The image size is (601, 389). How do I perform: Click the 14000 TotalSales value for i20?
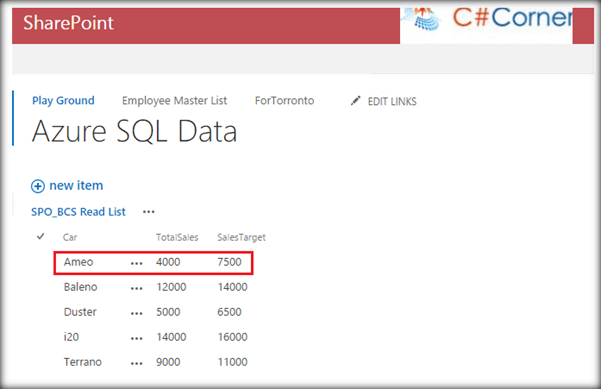(171, 337)
